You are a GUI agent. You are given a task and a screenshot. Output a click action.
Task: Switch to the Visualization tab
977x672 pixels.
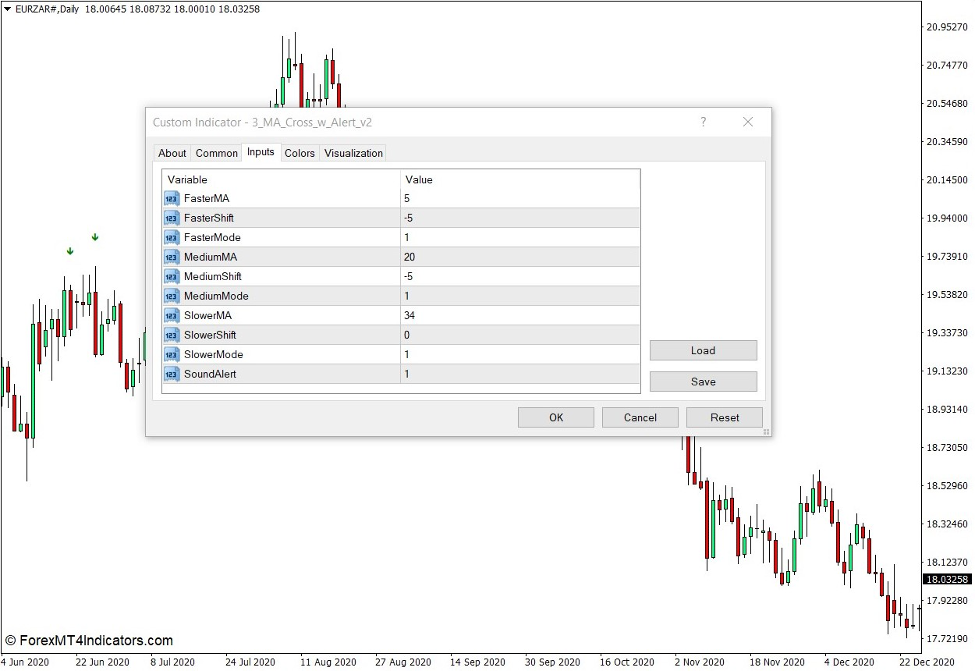tap(354, 153)
